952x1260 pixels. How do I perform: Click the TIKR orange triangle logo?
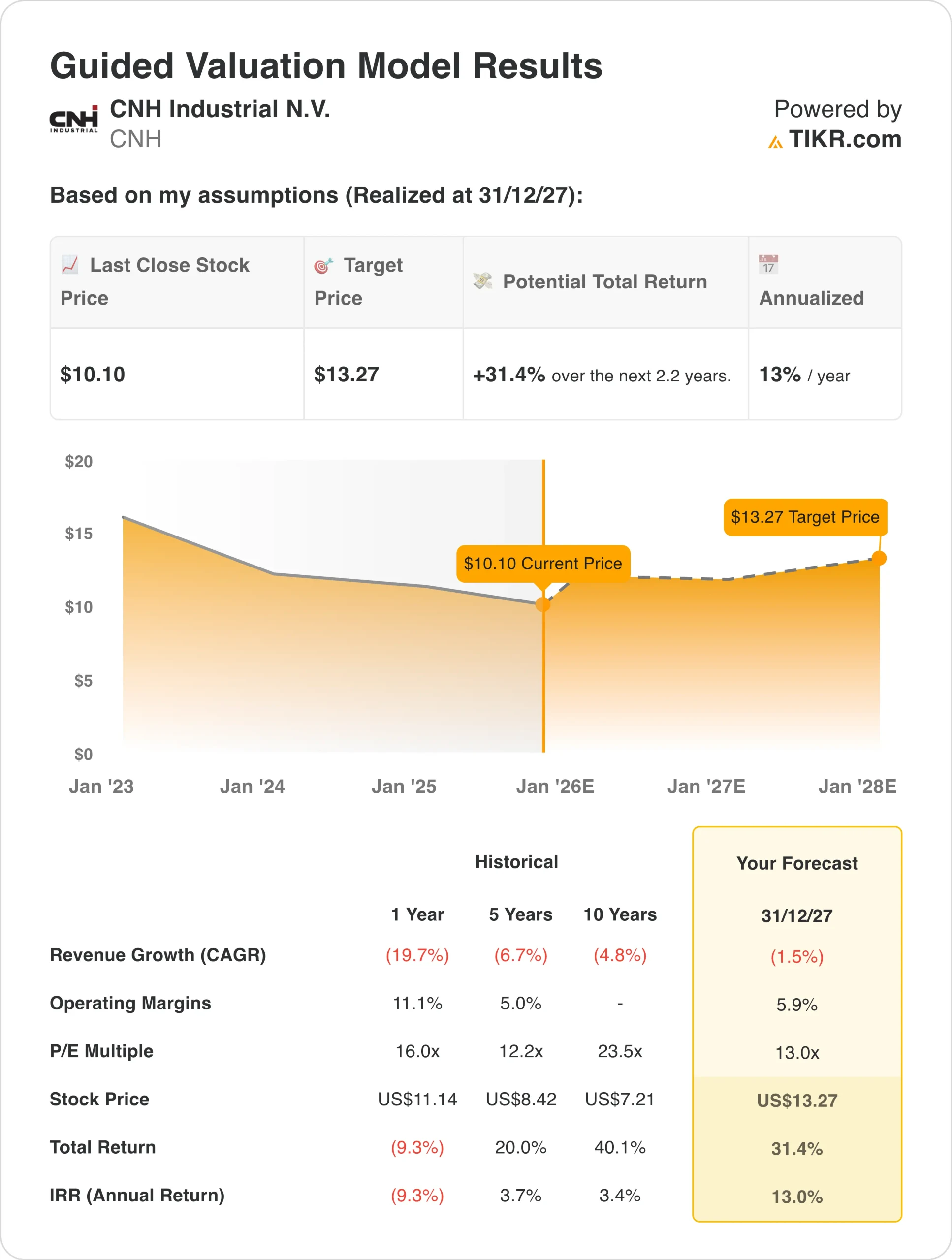775,142
